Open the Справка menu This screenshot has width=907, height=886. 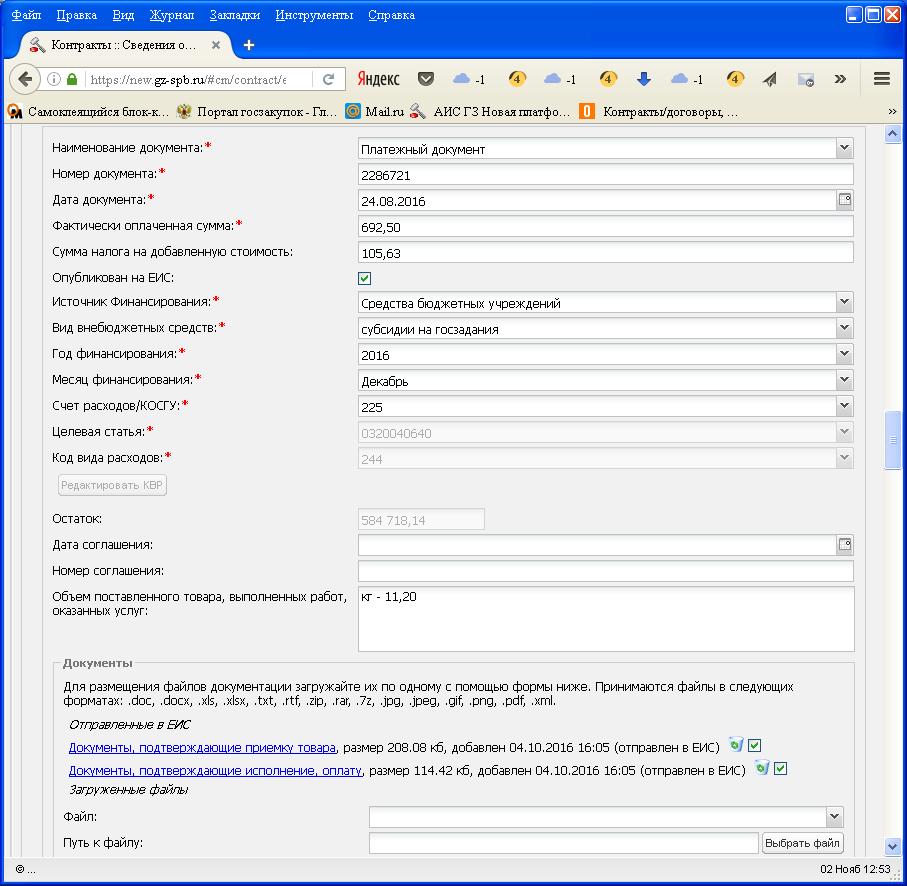click(391, 15)
